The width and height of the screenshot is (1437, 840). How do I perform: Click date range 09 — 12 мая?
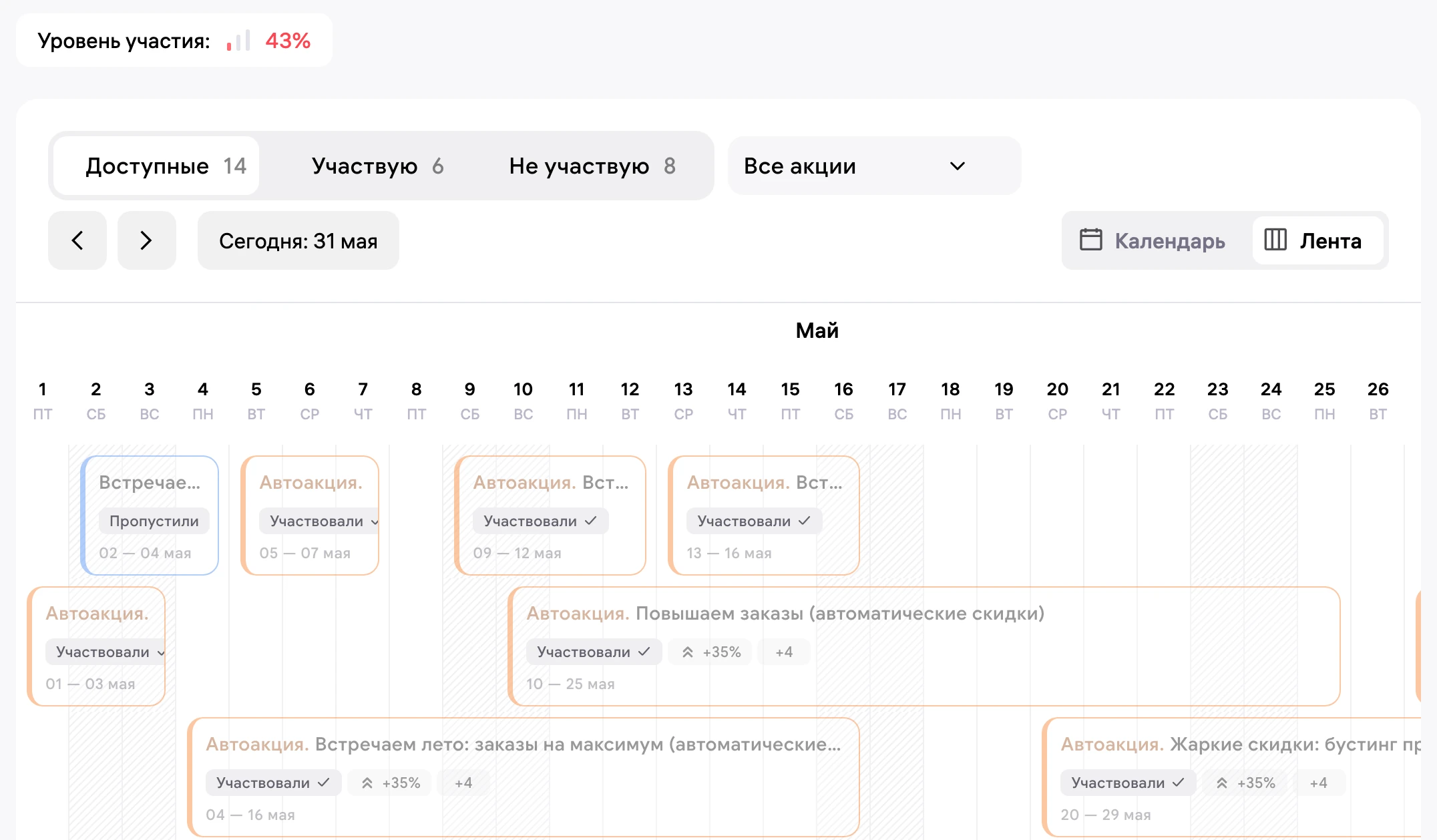click(x=518, y=553)
